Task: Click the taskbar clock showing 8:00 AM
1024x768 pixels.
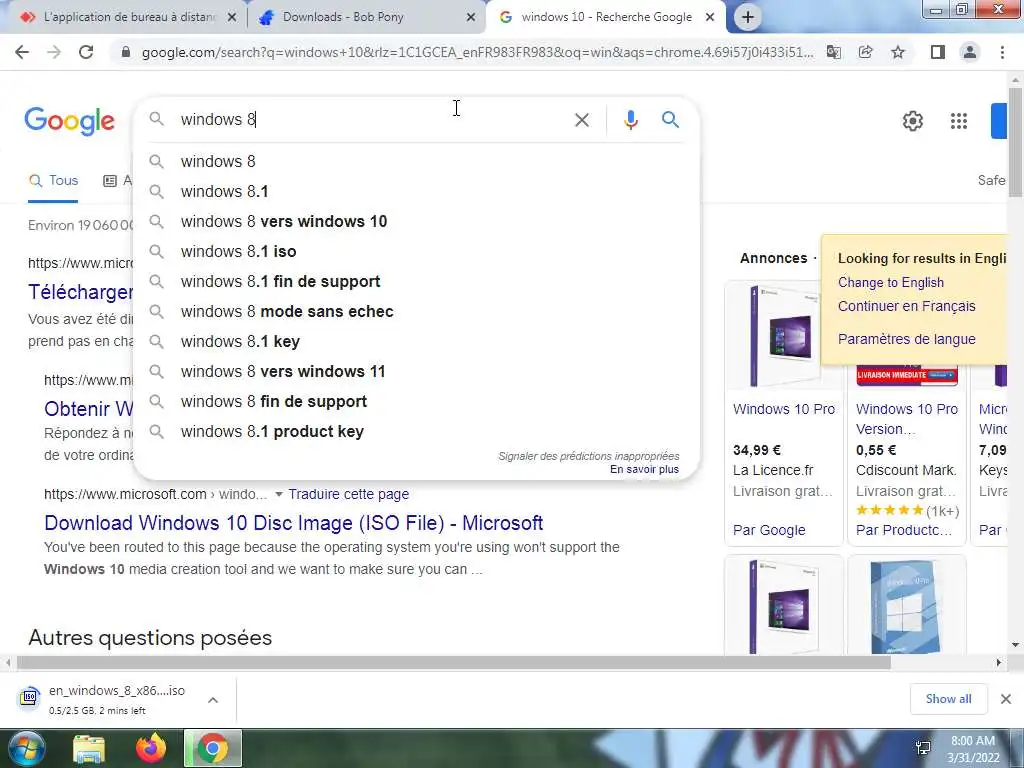Action: [x=973, y=749]
